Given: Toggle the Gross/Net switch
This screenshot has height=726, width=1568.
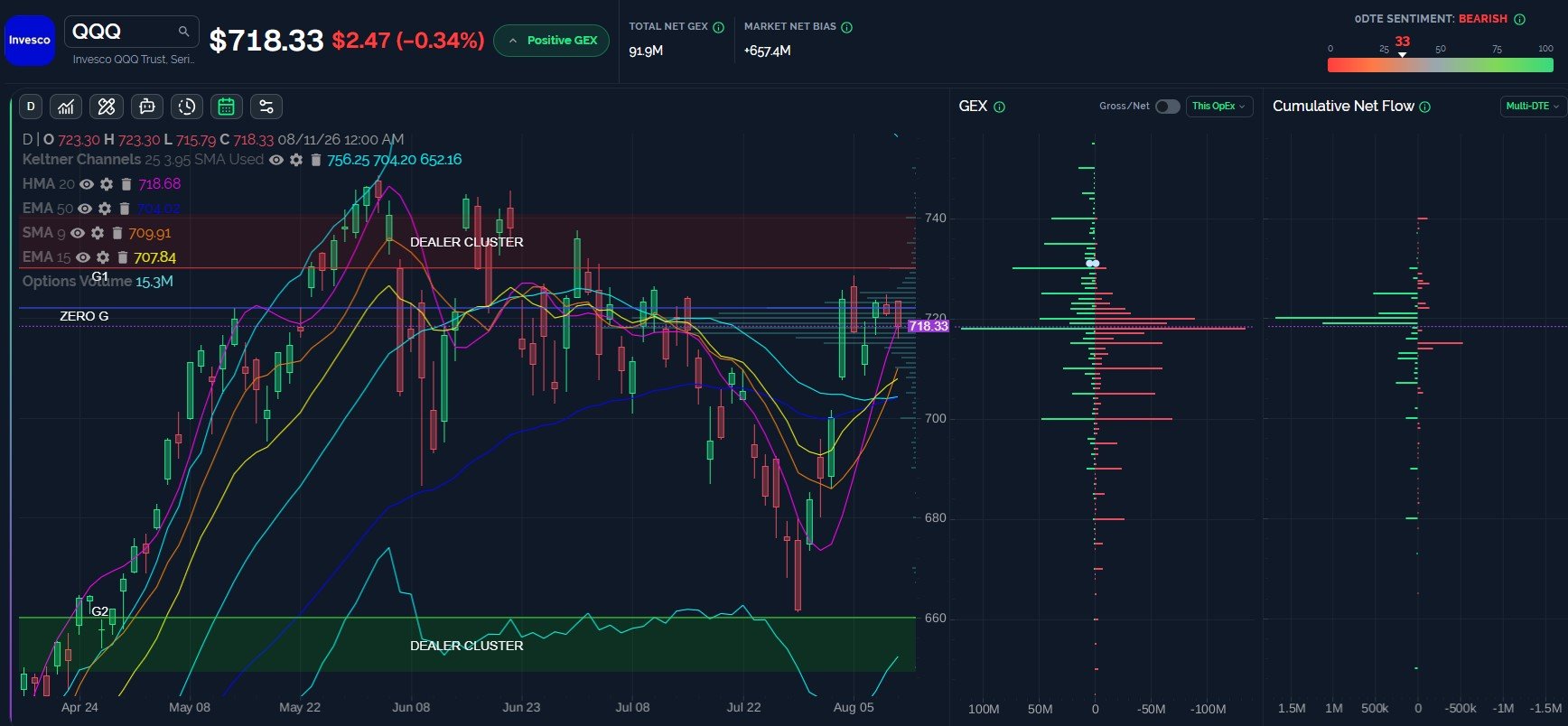Looking at the screenshot, I should 1168,107.
